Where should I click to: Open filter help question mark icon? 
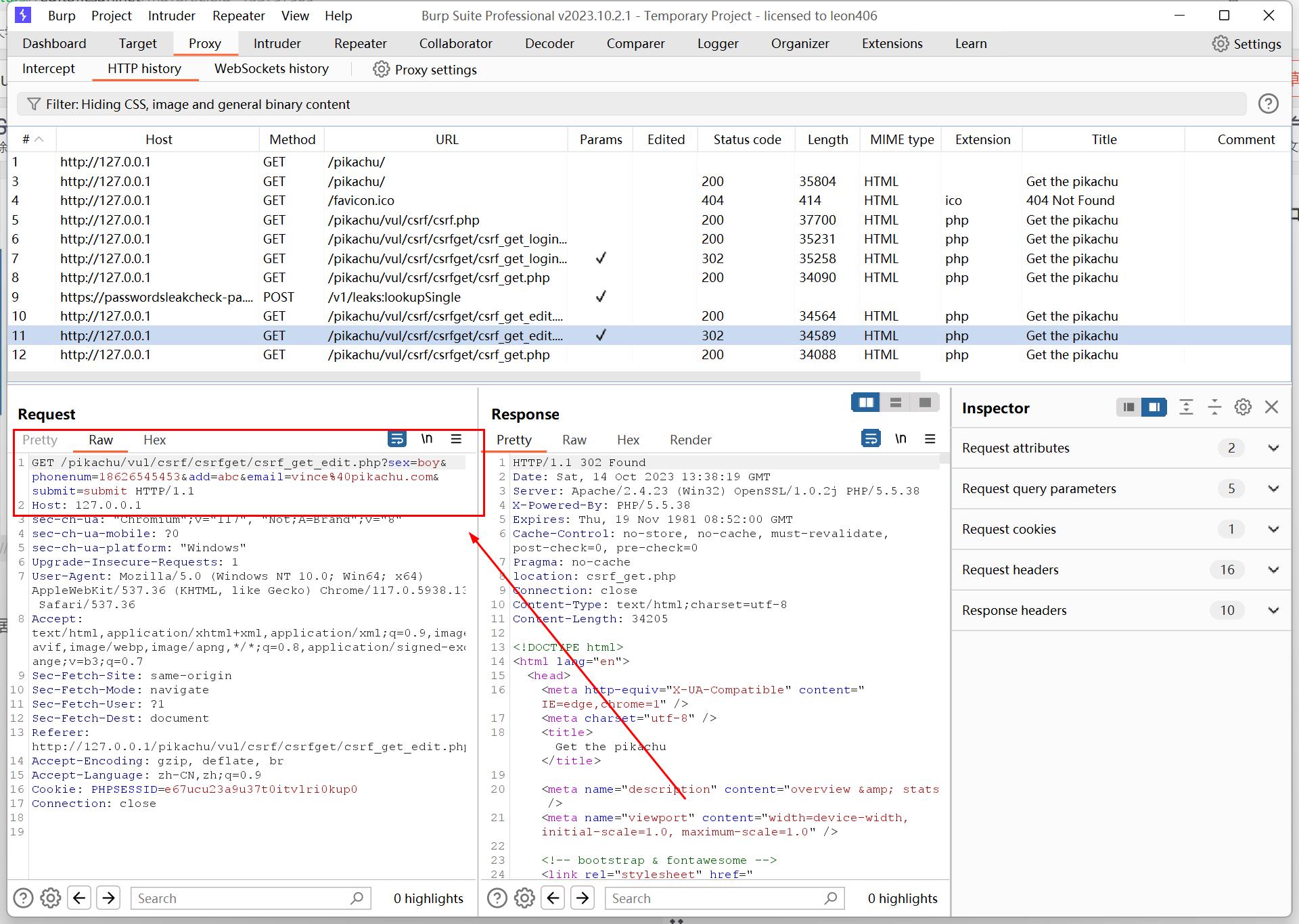(1269, 103)
